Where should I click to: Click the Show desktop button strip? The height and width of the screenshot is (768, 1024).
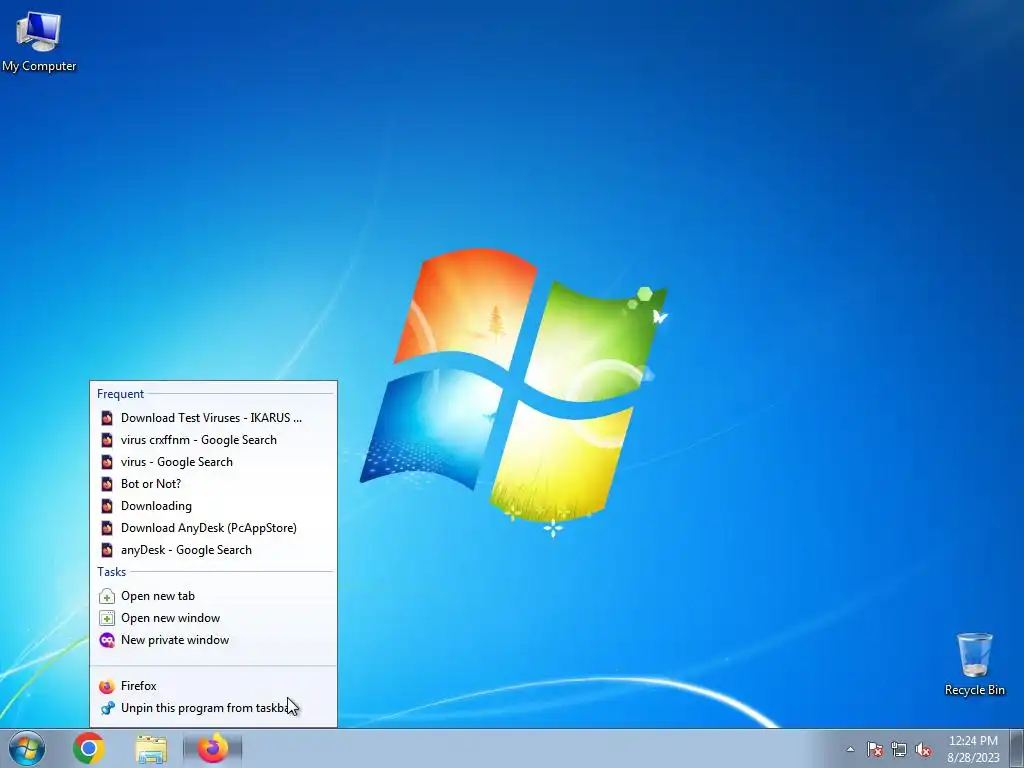[1016, 749]
